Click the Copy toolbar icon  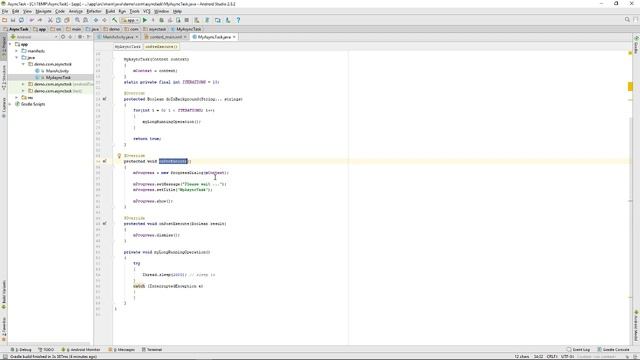click(x=58, y=20)
